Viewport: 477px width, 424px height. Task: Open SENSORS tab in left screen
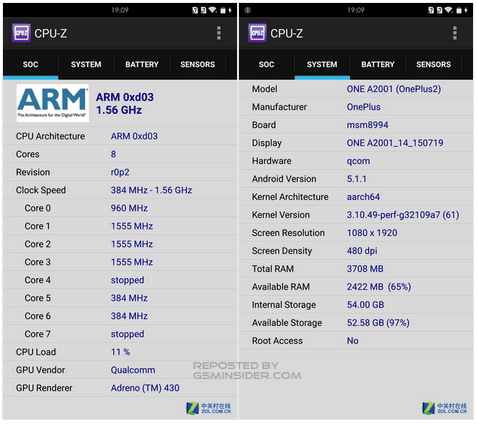[x=198, y=64]
